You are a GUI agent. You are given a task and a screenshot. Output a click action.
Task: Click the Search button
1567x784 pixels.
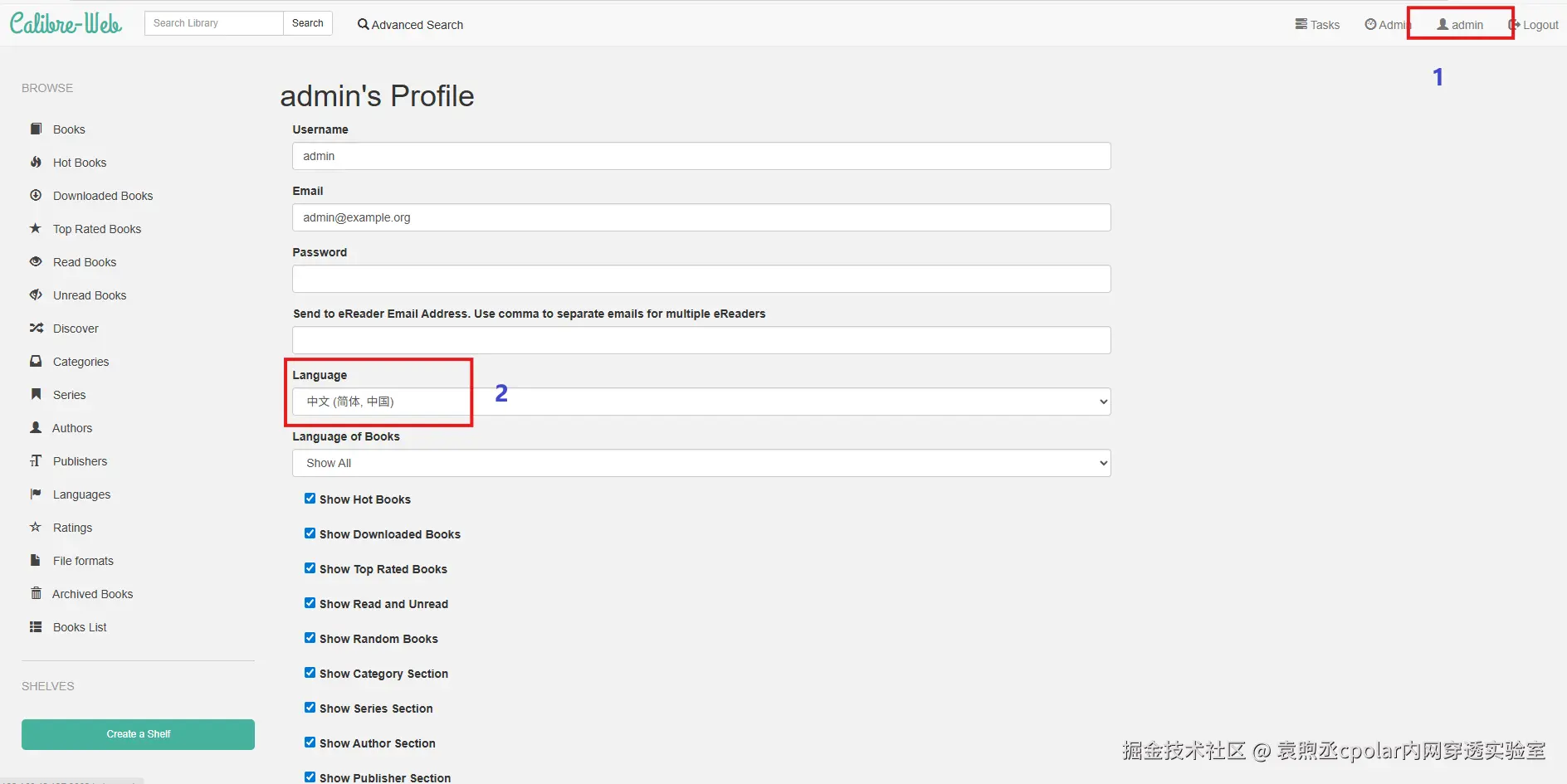click(x=307, y=23)
